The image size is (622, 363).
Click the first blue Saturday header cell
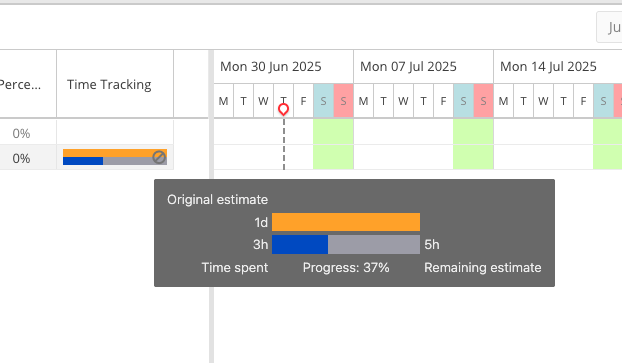[323, 101]
